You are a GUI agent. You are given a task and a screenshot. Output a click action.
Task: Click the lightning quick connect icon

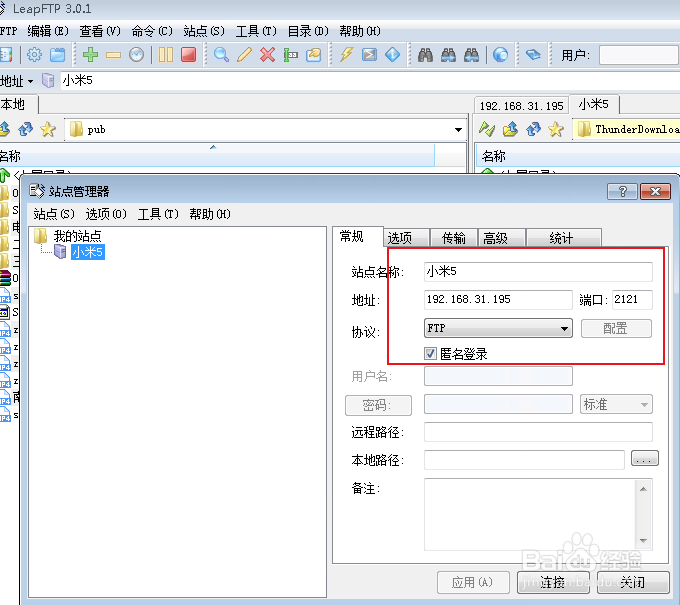point(346,55)
